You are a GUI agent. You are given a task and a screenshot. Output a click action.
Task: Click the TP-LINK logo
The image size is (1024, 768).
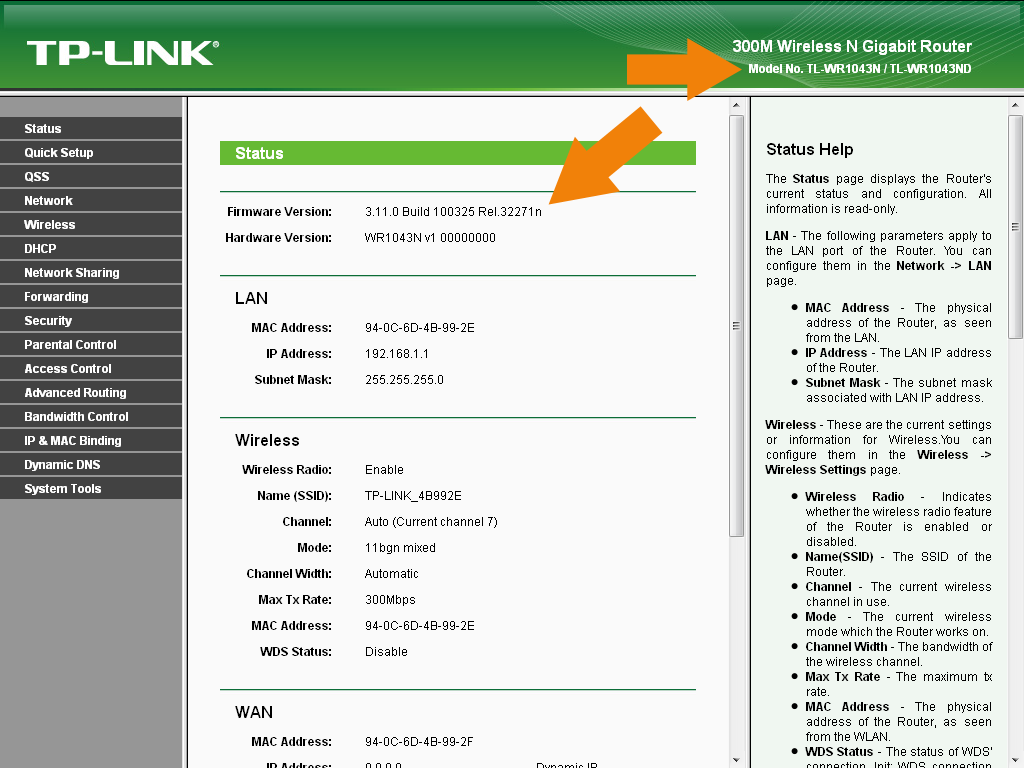pyautogui.click(x=123, y=53)
